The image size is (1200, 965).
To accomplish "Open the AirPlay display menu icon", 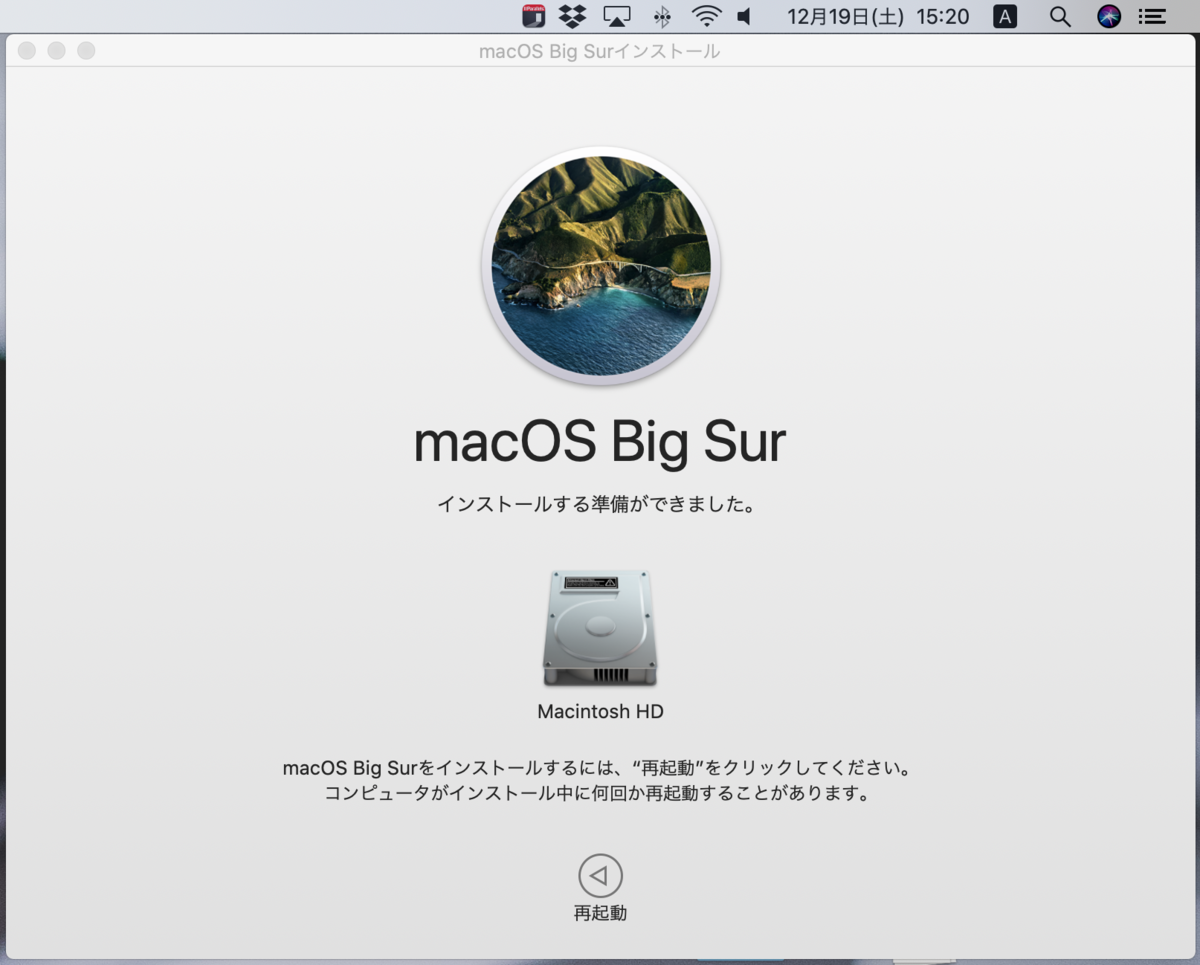I will click(617, 16).
